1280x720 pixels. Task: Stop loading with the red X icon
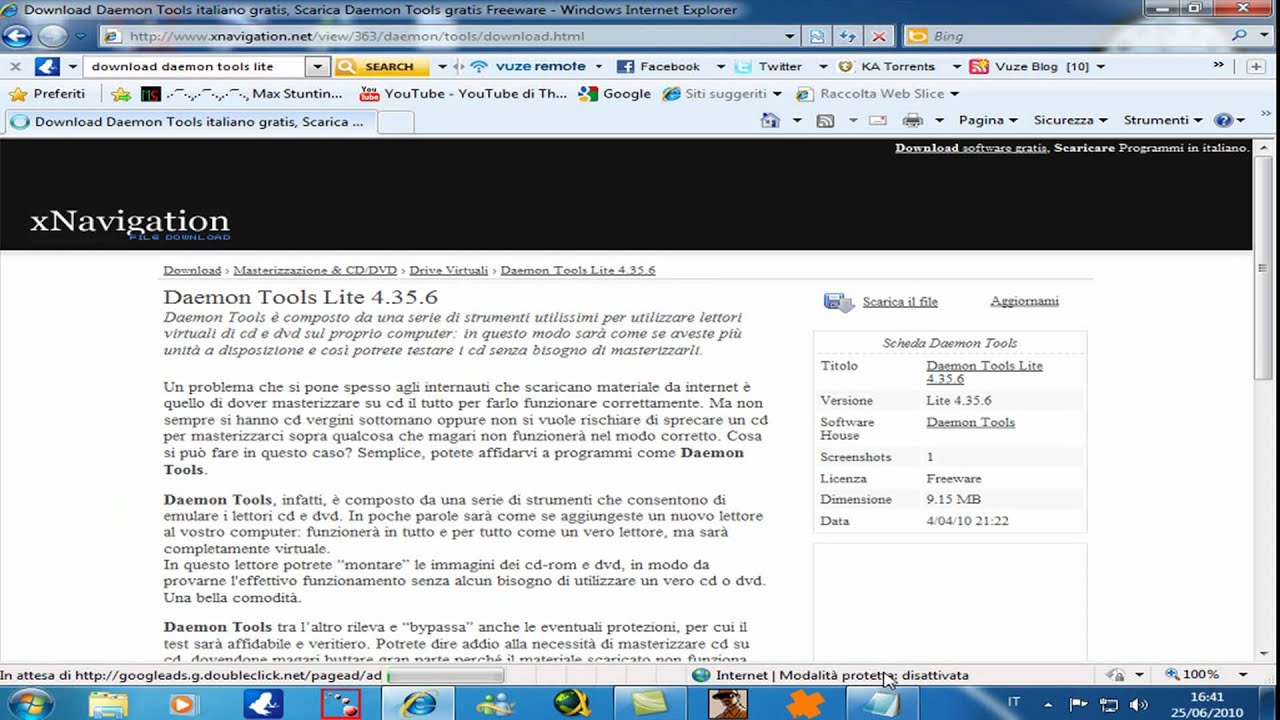[x=879, y=36]
